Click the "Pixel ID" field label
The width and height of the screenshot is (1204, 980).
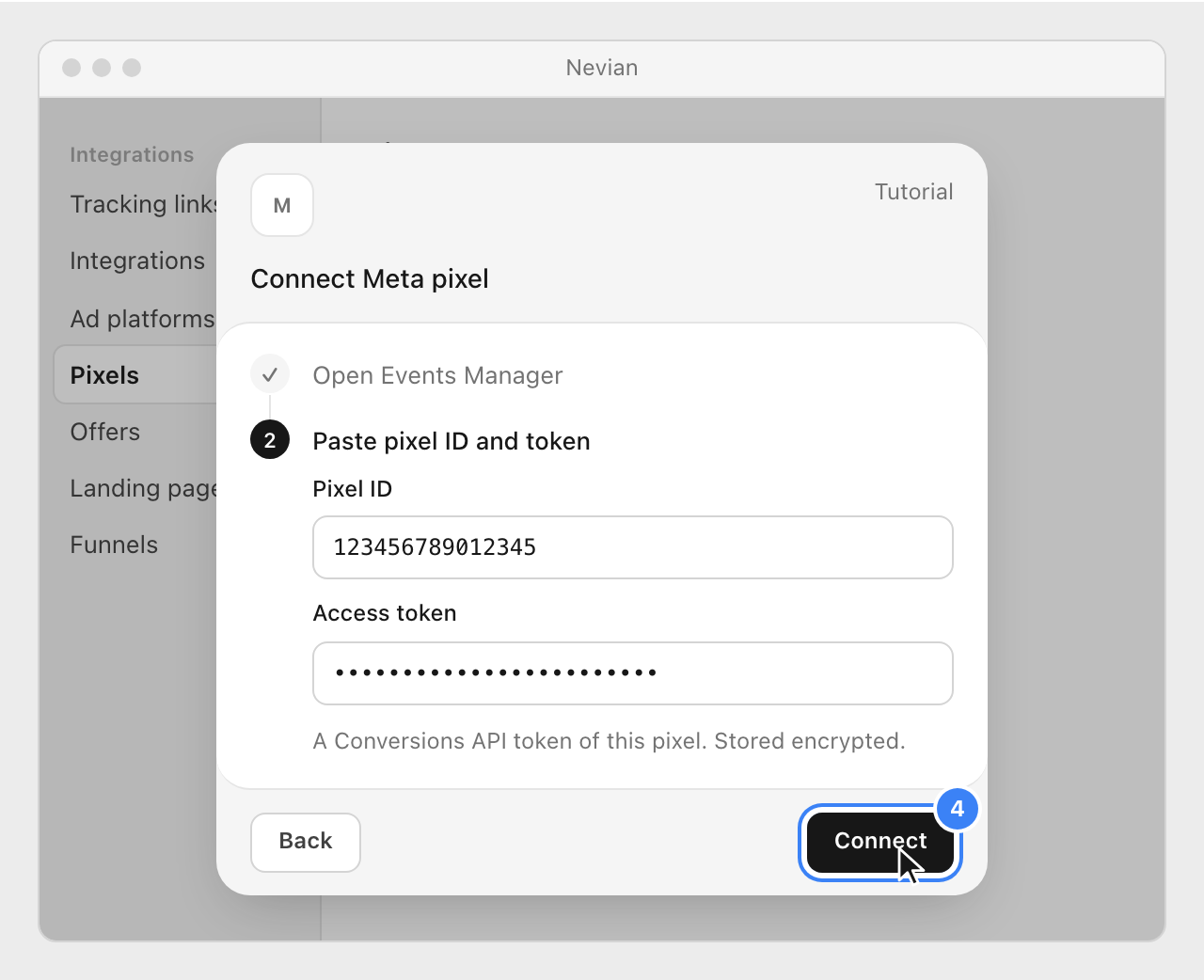pyautogui.click(x=353, y=489)
